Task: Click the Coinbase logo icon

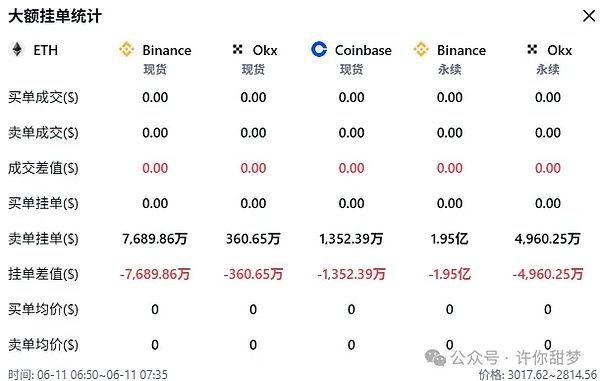Action: 319,49
